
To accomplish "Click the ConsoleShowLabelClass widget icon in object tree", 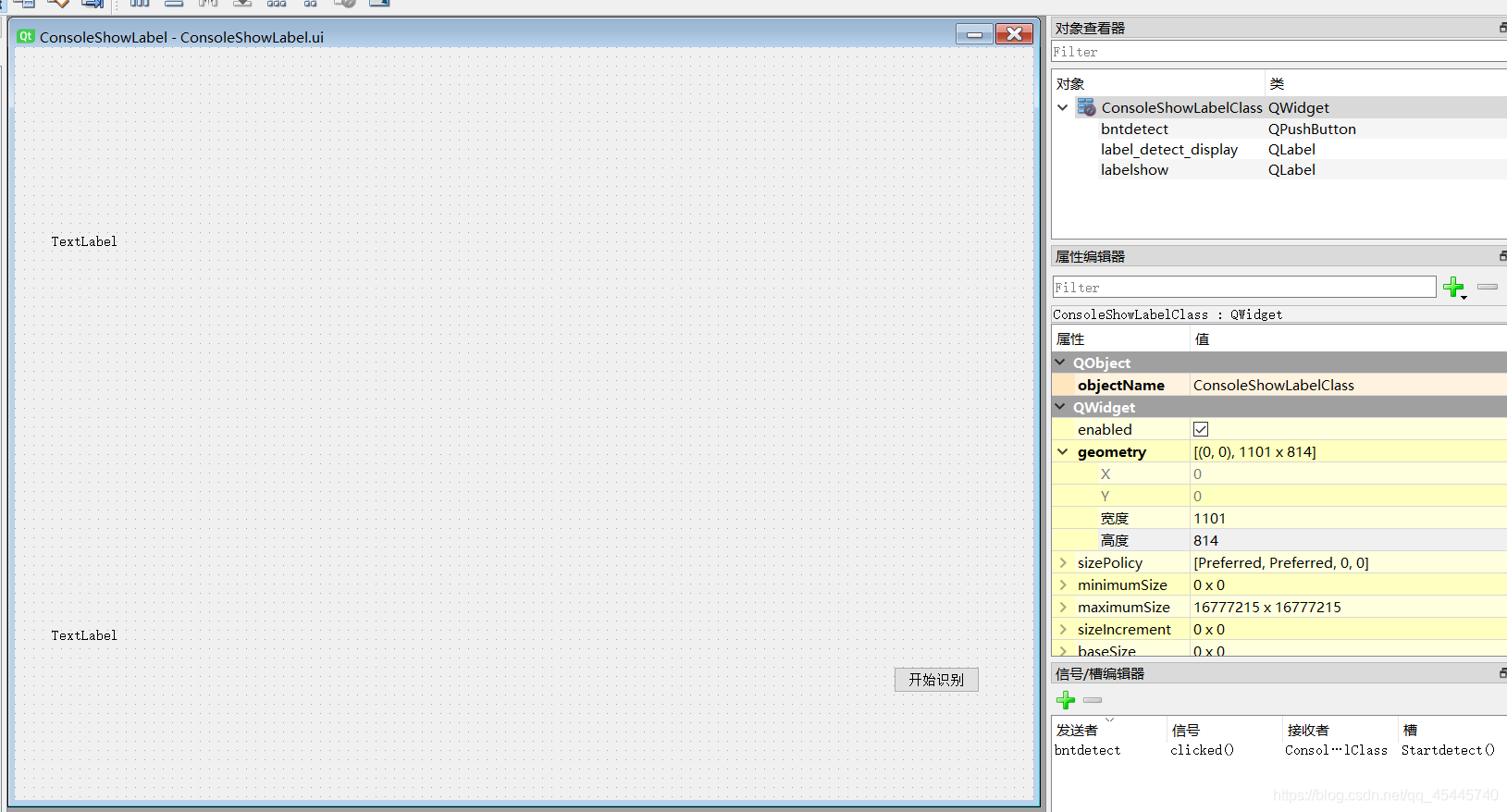I will (1086, 107).
